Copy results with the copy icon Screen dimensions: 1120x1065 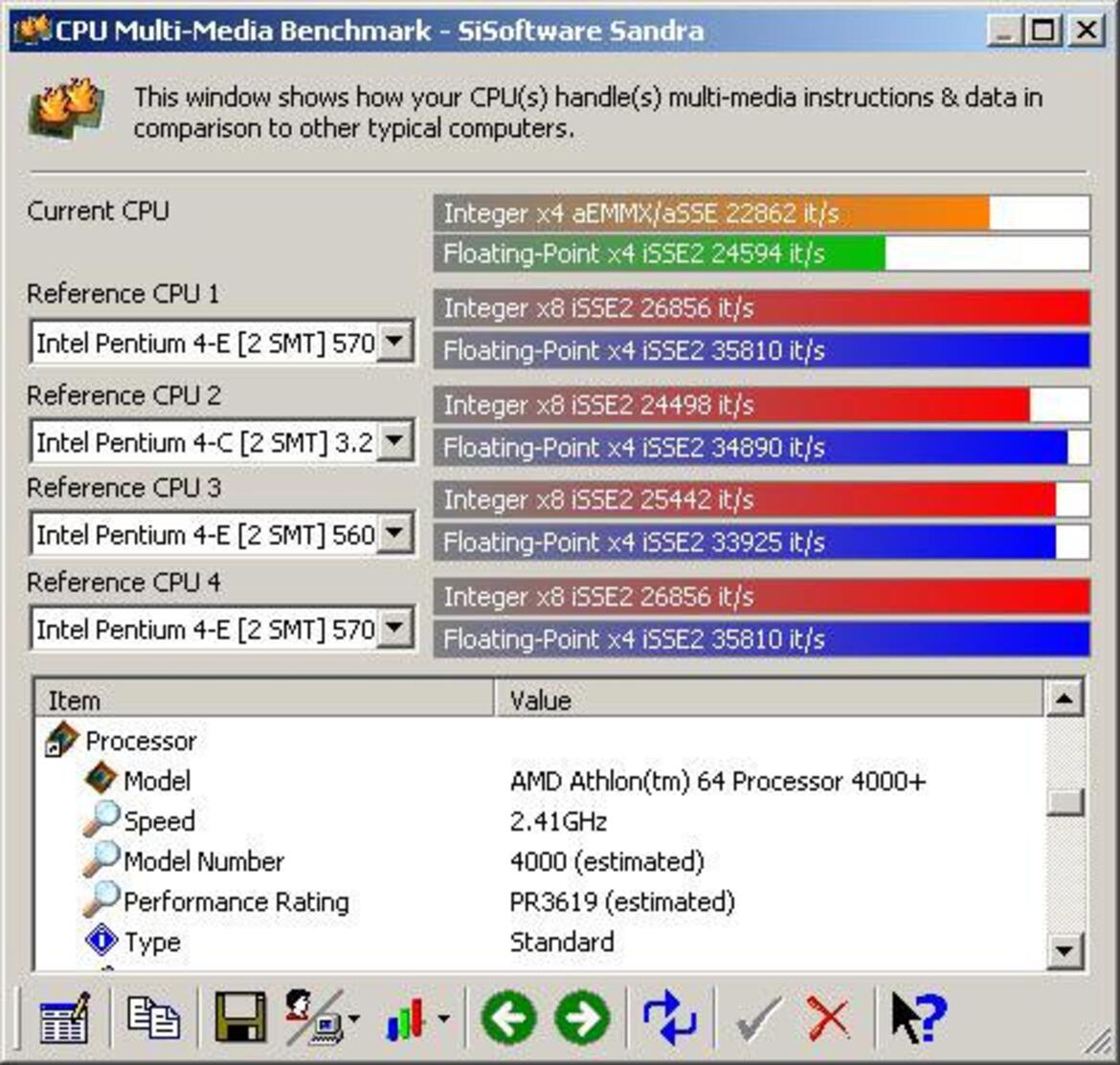pyautogui.click(x=153, y=1017)
